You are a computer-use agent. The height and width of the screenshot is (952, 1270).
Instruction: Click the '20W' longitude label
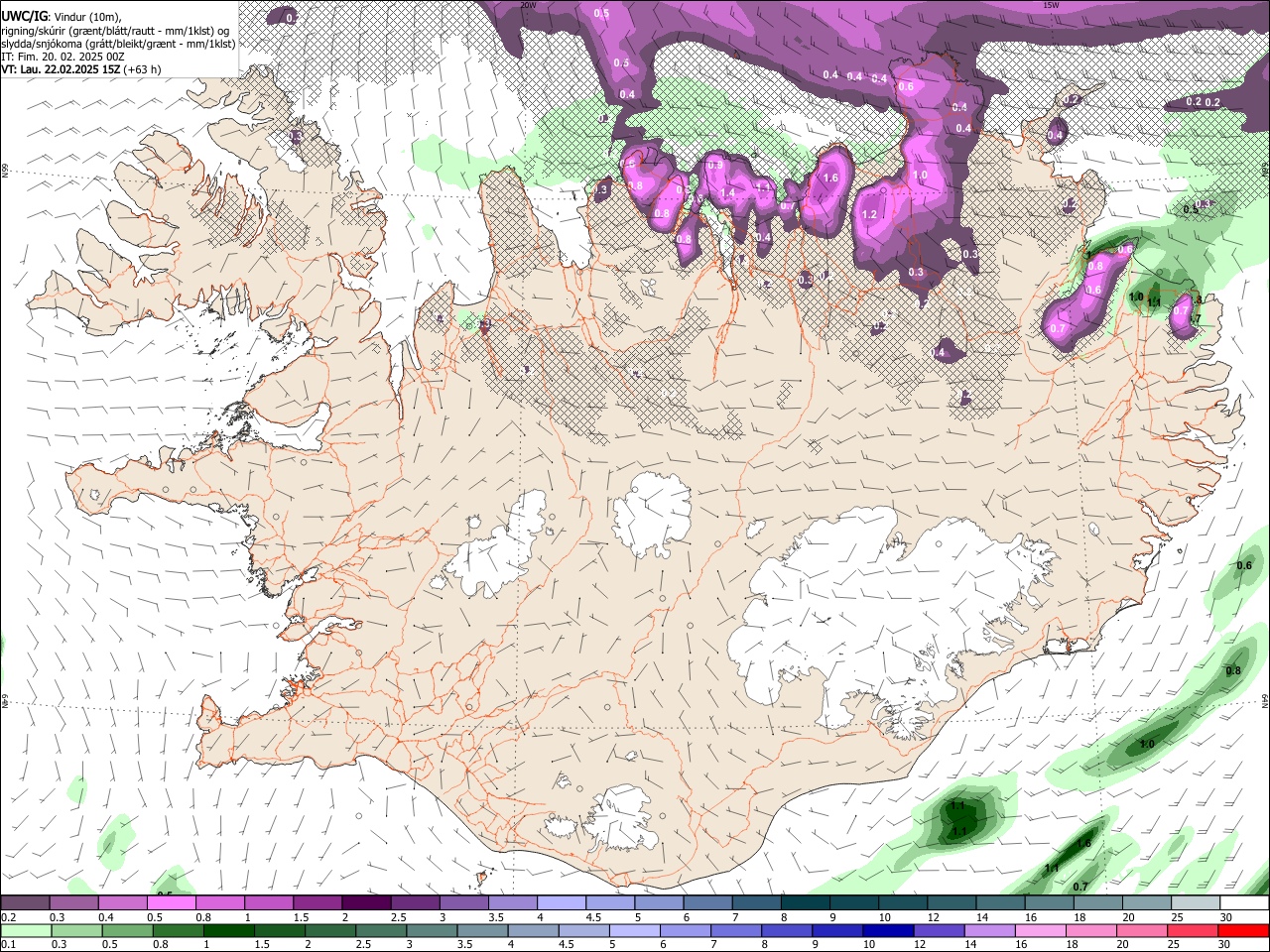(528, 5)
